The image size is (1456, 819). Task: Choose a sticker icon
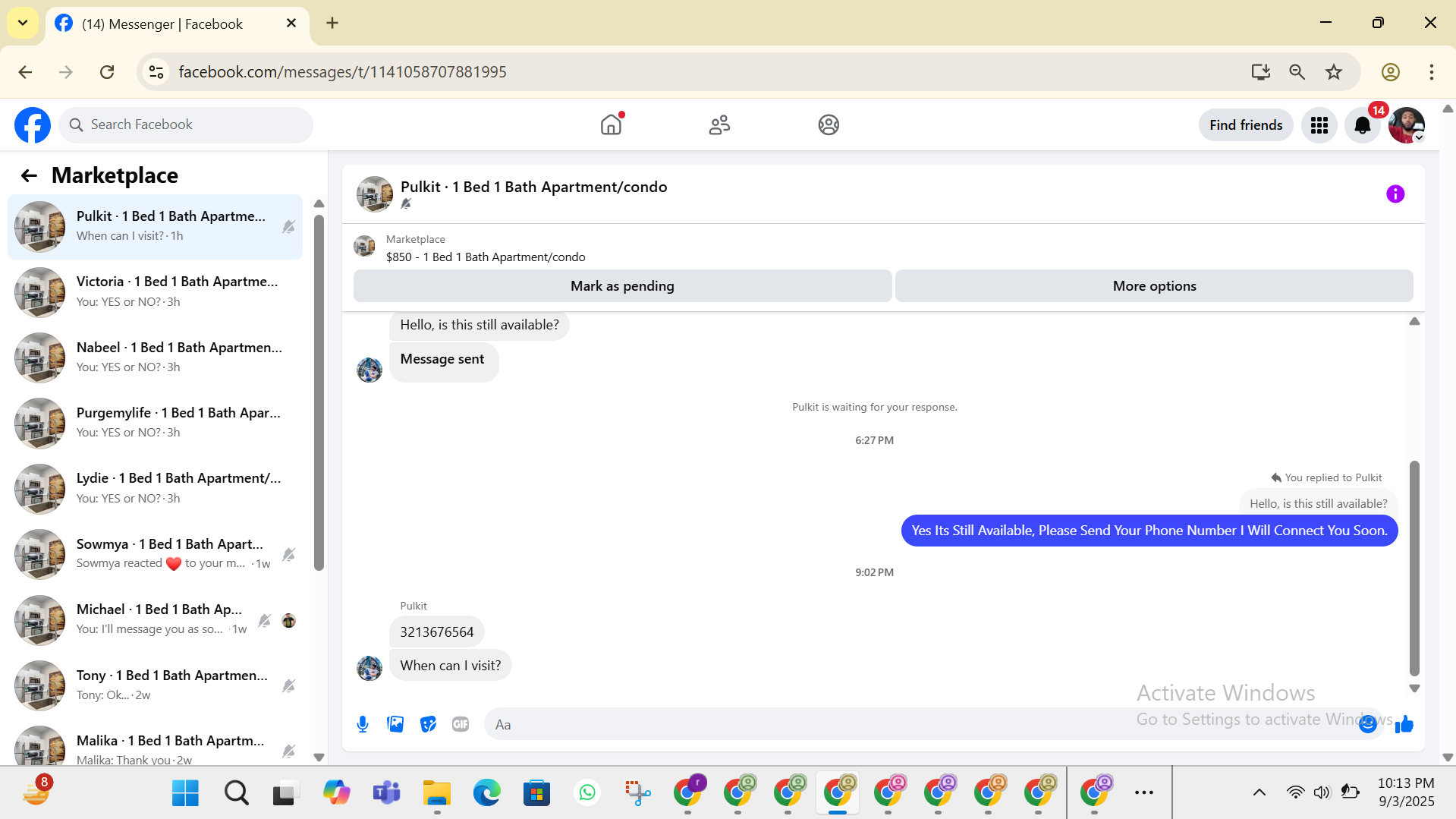point(429,724)
